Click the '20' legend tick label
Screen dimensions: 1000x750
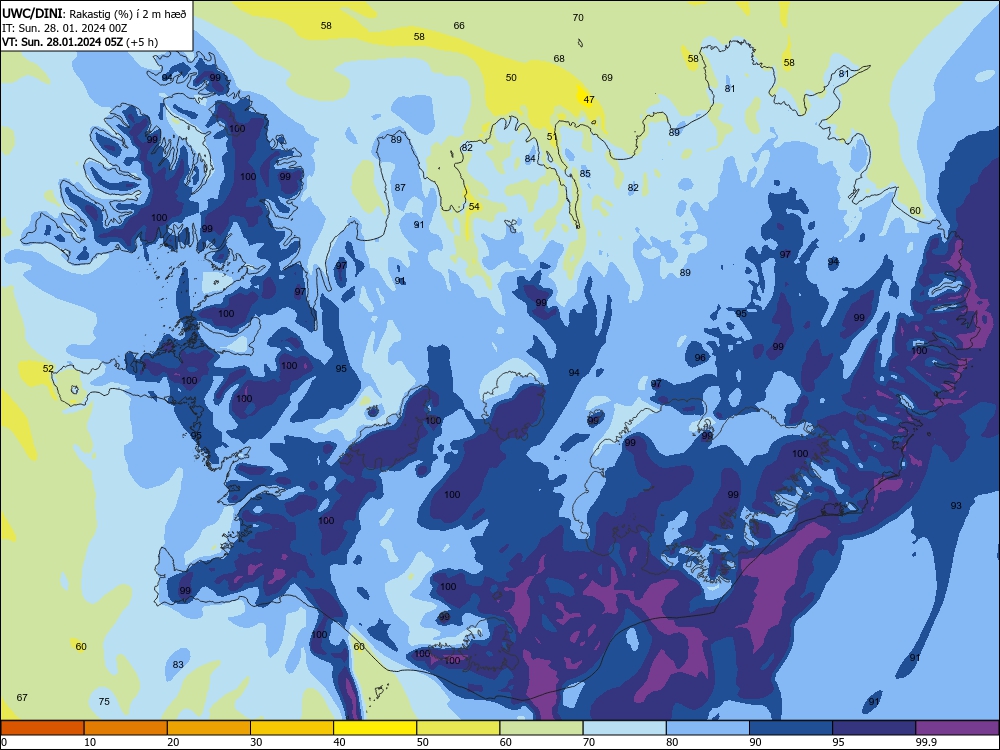coord(173,742)
